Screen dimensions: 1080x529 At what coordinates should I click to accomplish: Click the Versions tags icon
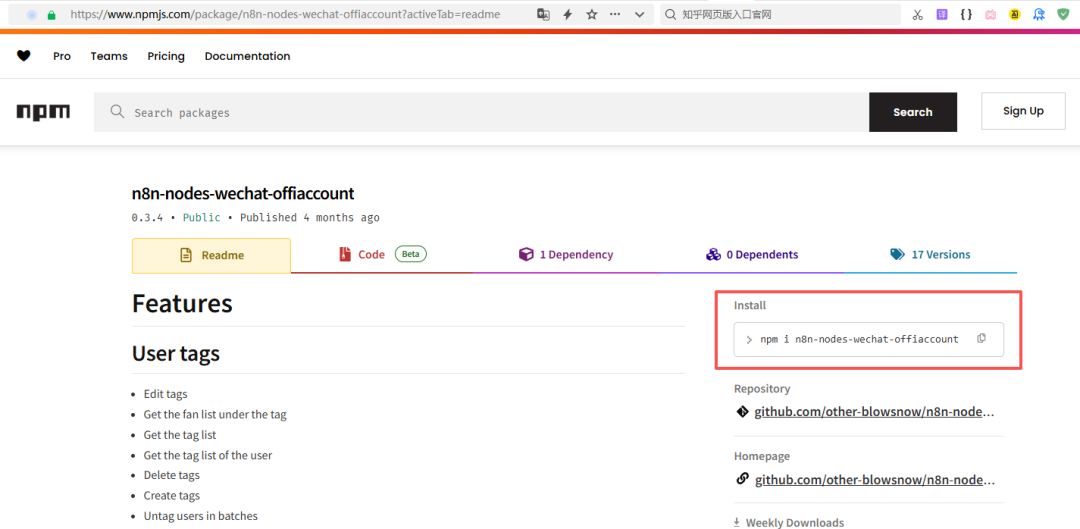[x=897, y=254]
